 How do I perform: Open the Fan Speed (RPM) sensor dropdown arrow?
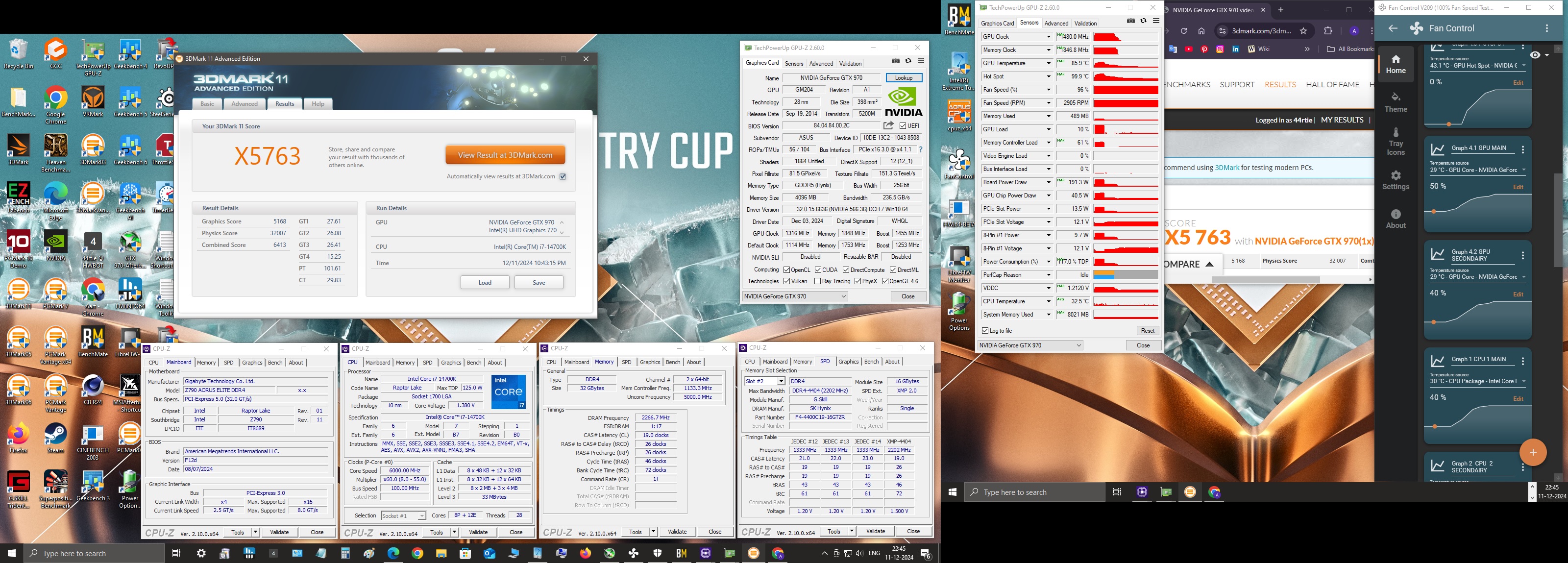pos(1048,103)
